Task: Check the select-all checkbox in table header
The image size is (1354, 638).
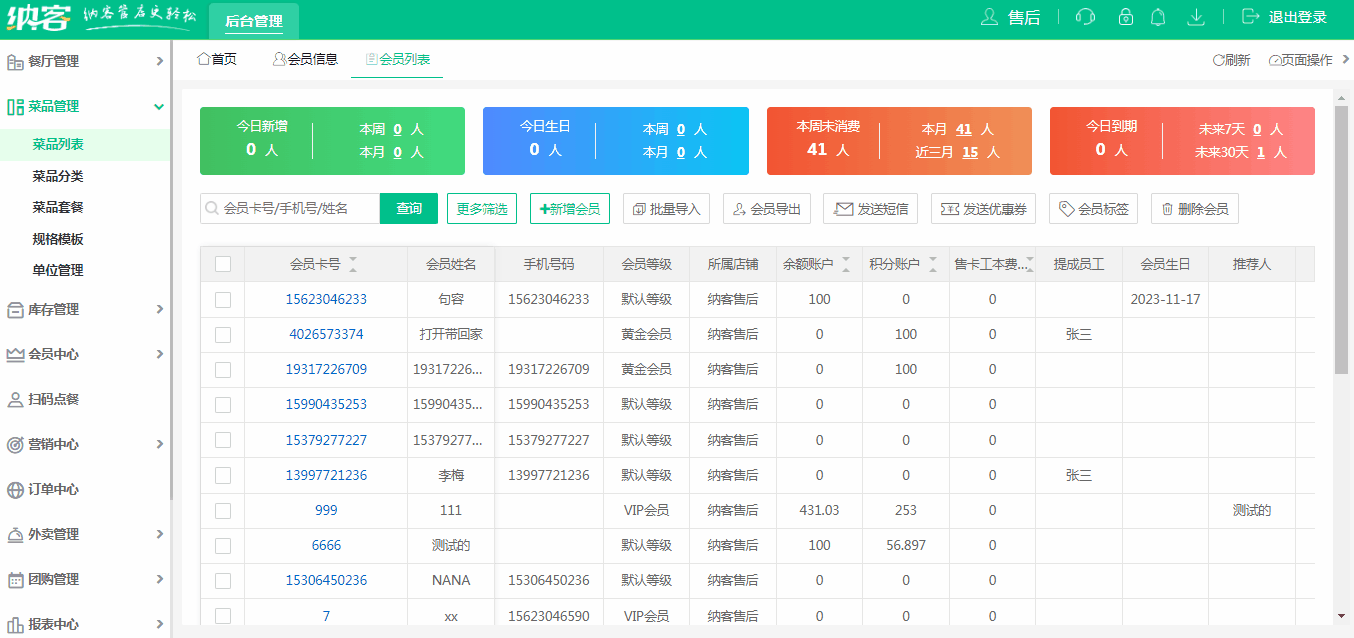Action: click(x=222, y=263)
